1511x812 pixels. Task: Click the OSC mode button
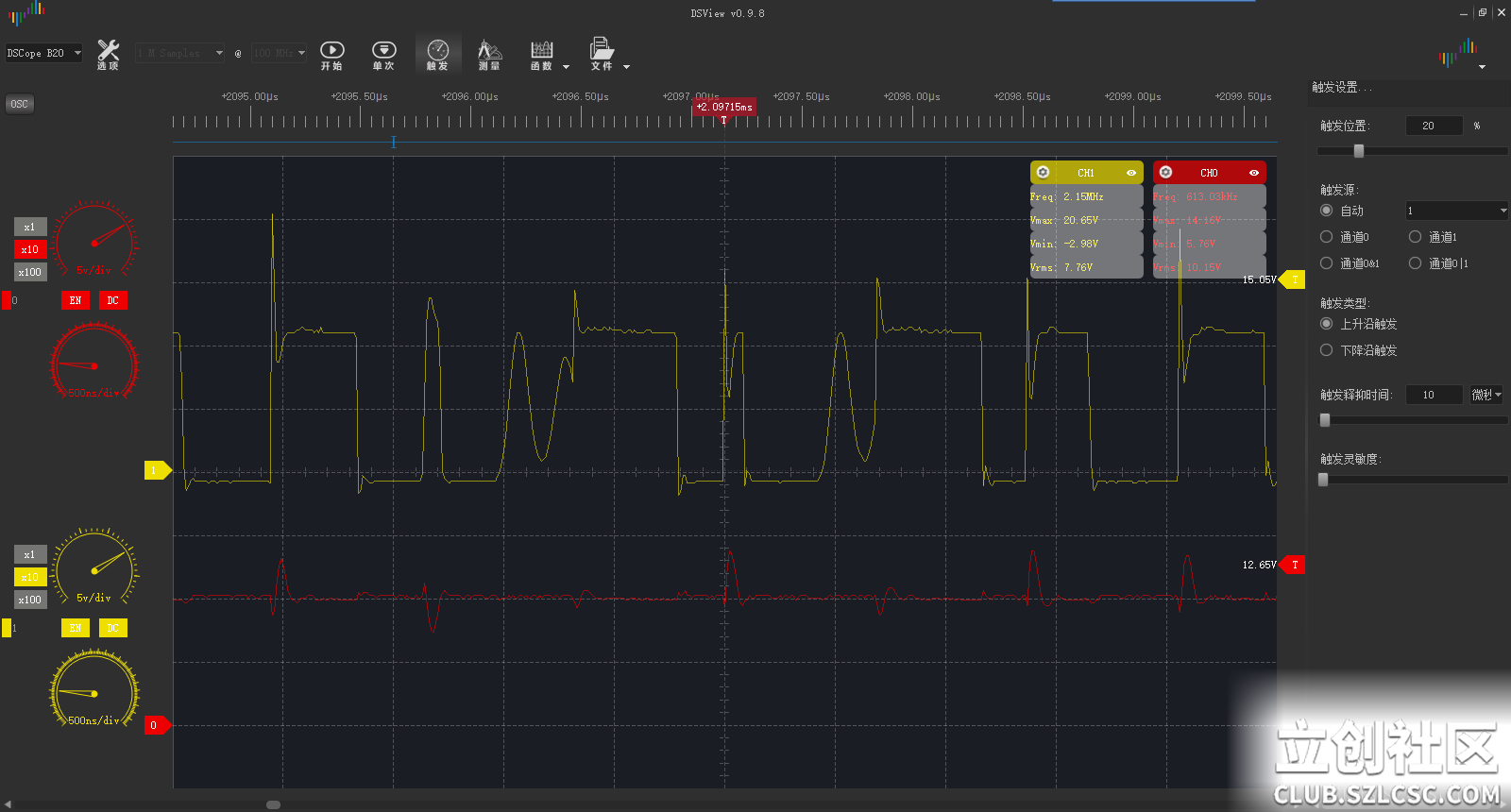pyautogui.click(x=20, y=104)
